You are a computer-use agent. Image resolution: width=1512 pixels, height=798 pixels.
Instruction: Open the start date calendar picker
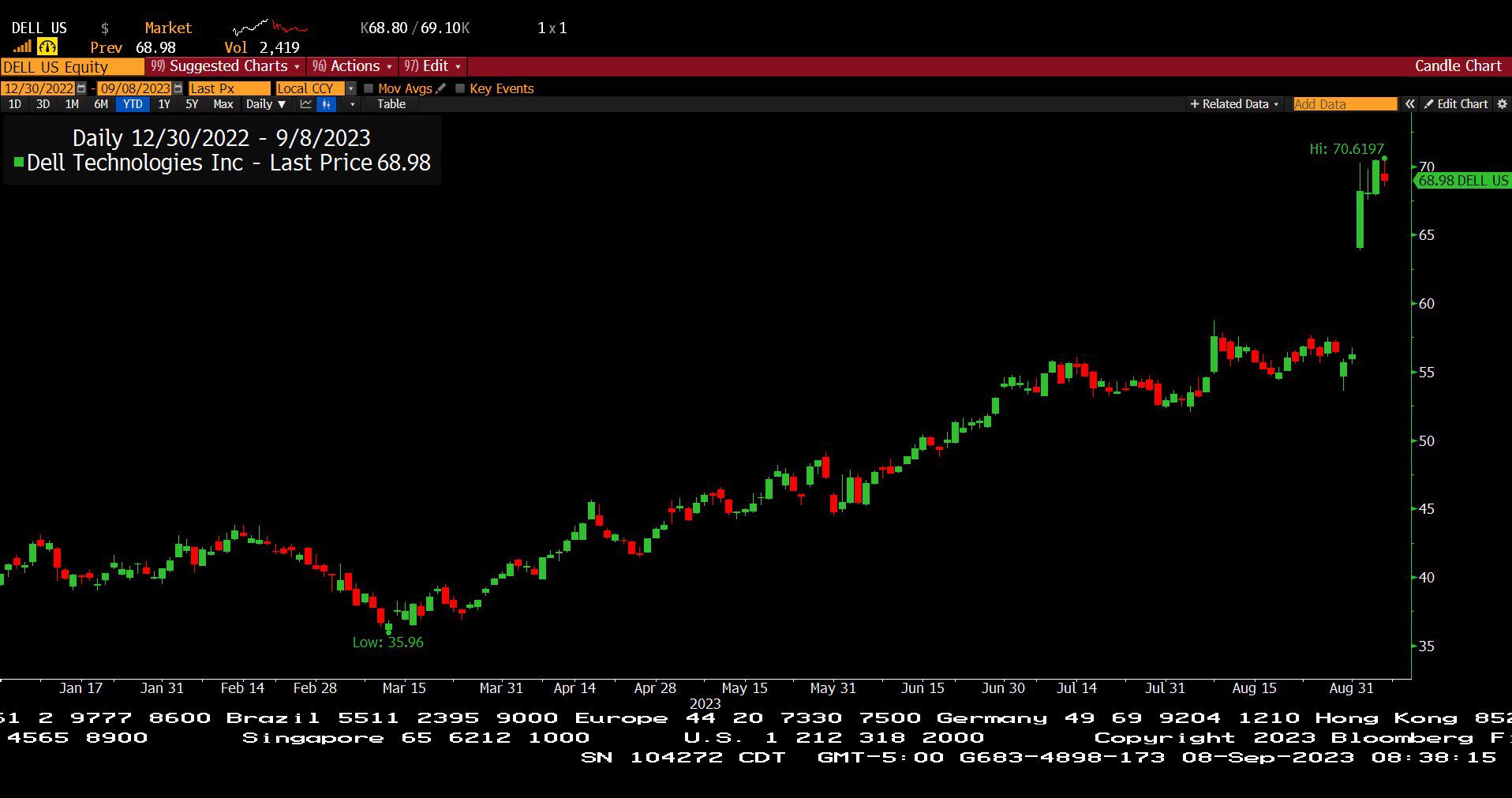click(81, 88)
